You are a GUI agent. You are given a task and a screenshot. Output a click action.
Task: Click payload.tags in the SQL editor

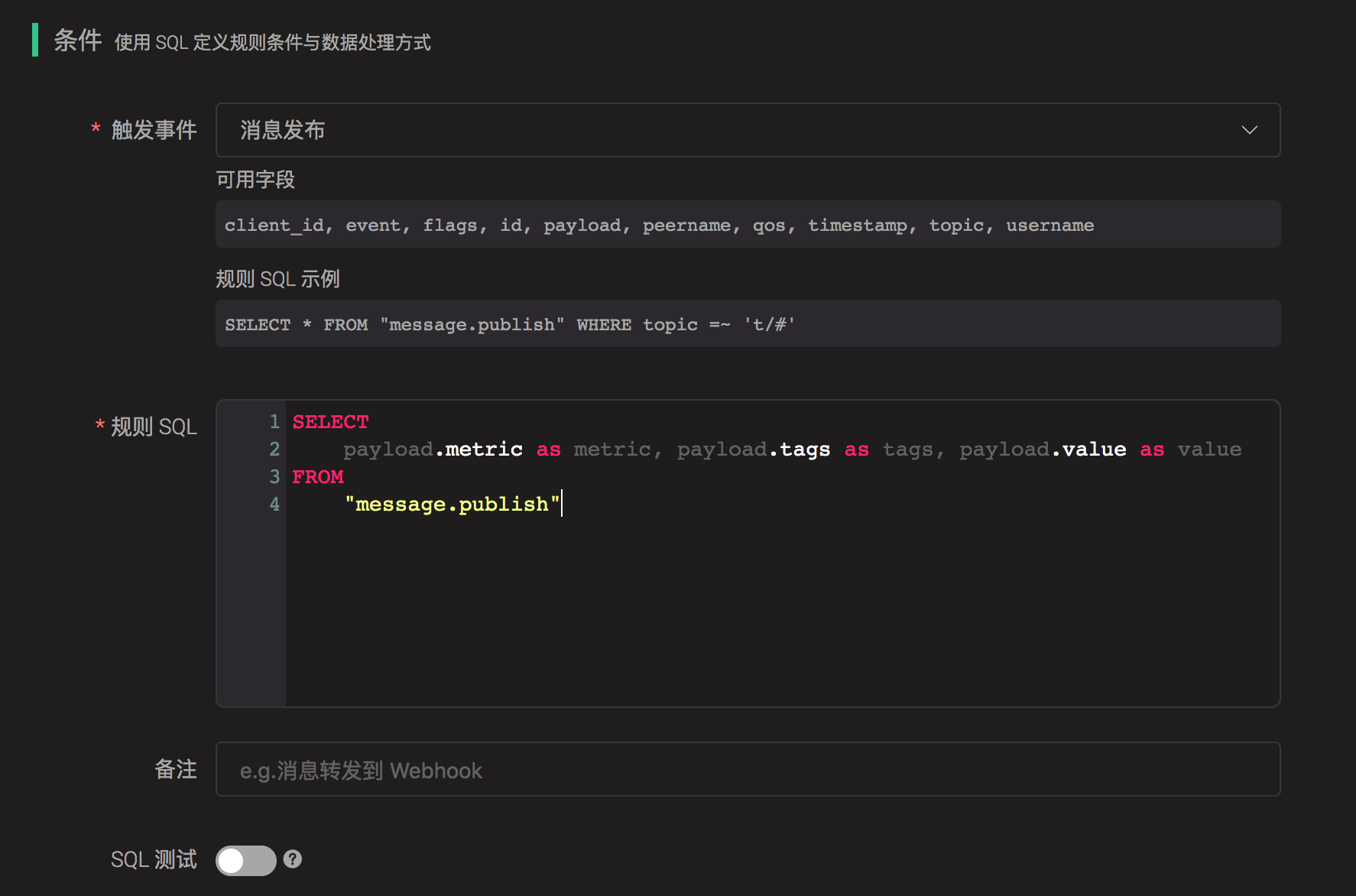(x=753, y=450)
